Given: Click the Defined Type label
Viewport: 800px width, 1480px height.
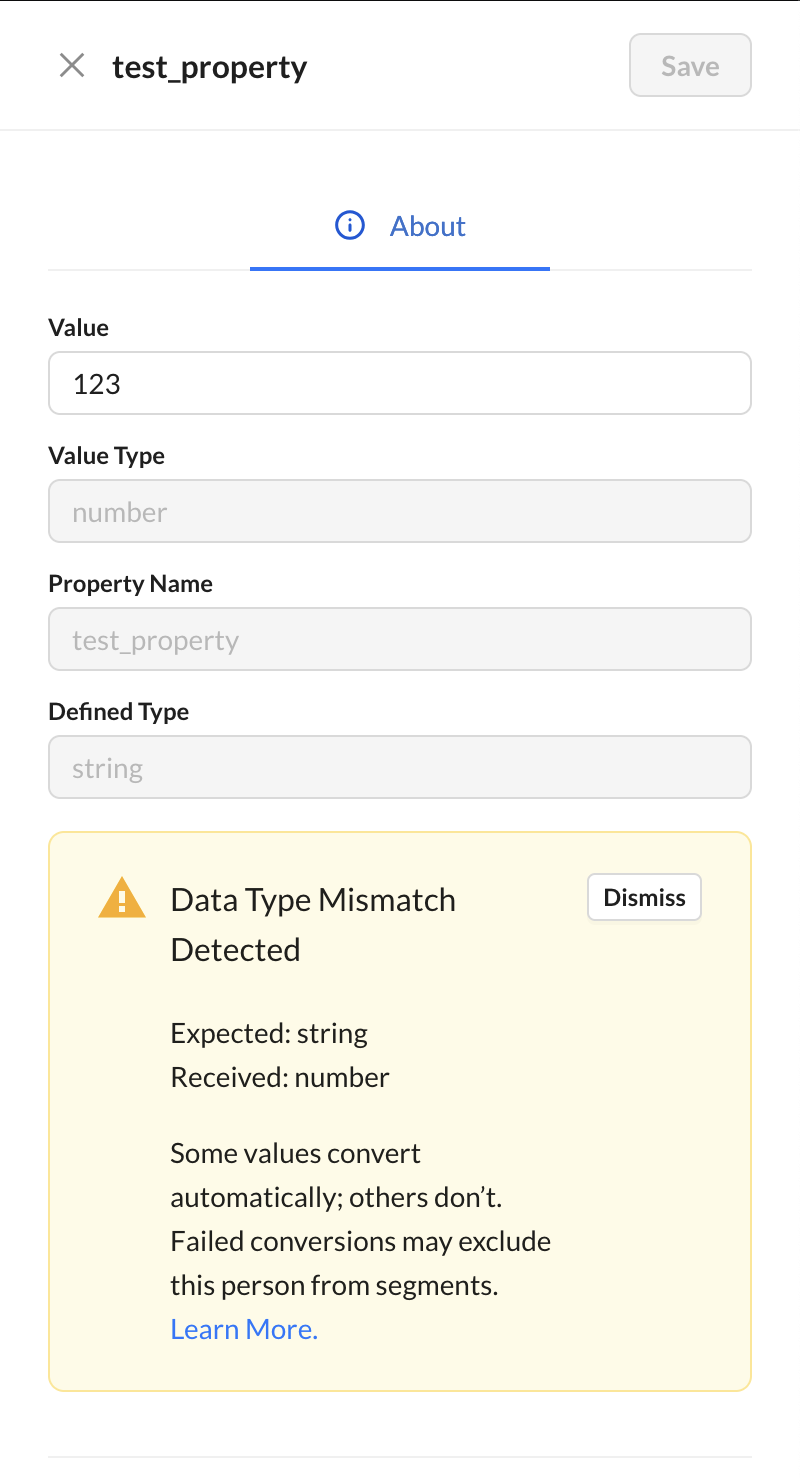Looking at the screenshot, I should pyautogui.click(x=119, y=712).
